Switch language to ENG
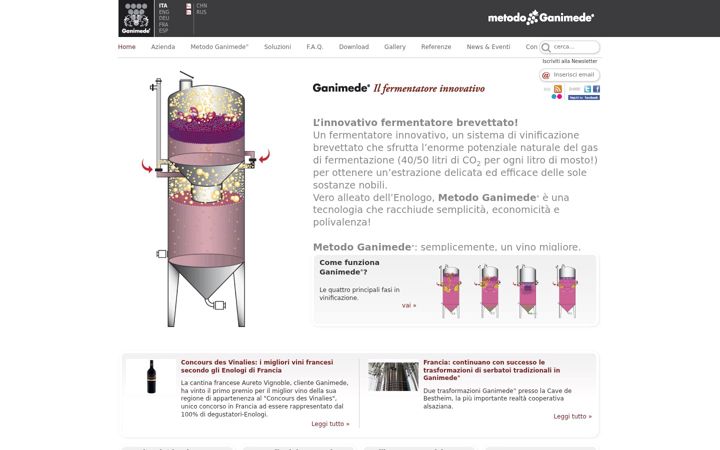Viewport: 720px width, 450px height. [164, 12]
